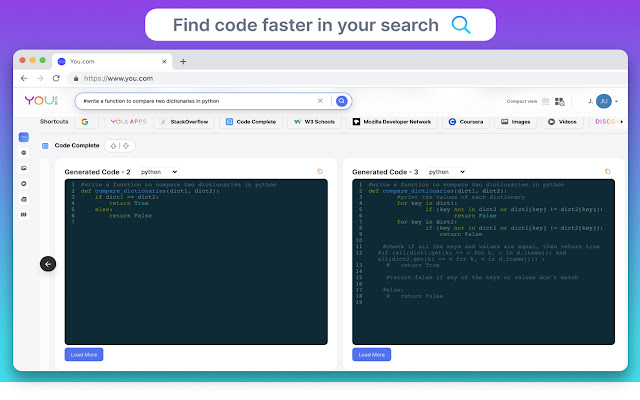Click the image icon in the left sidebar
The width and height of the screenshot is (640, 400).
24,168
